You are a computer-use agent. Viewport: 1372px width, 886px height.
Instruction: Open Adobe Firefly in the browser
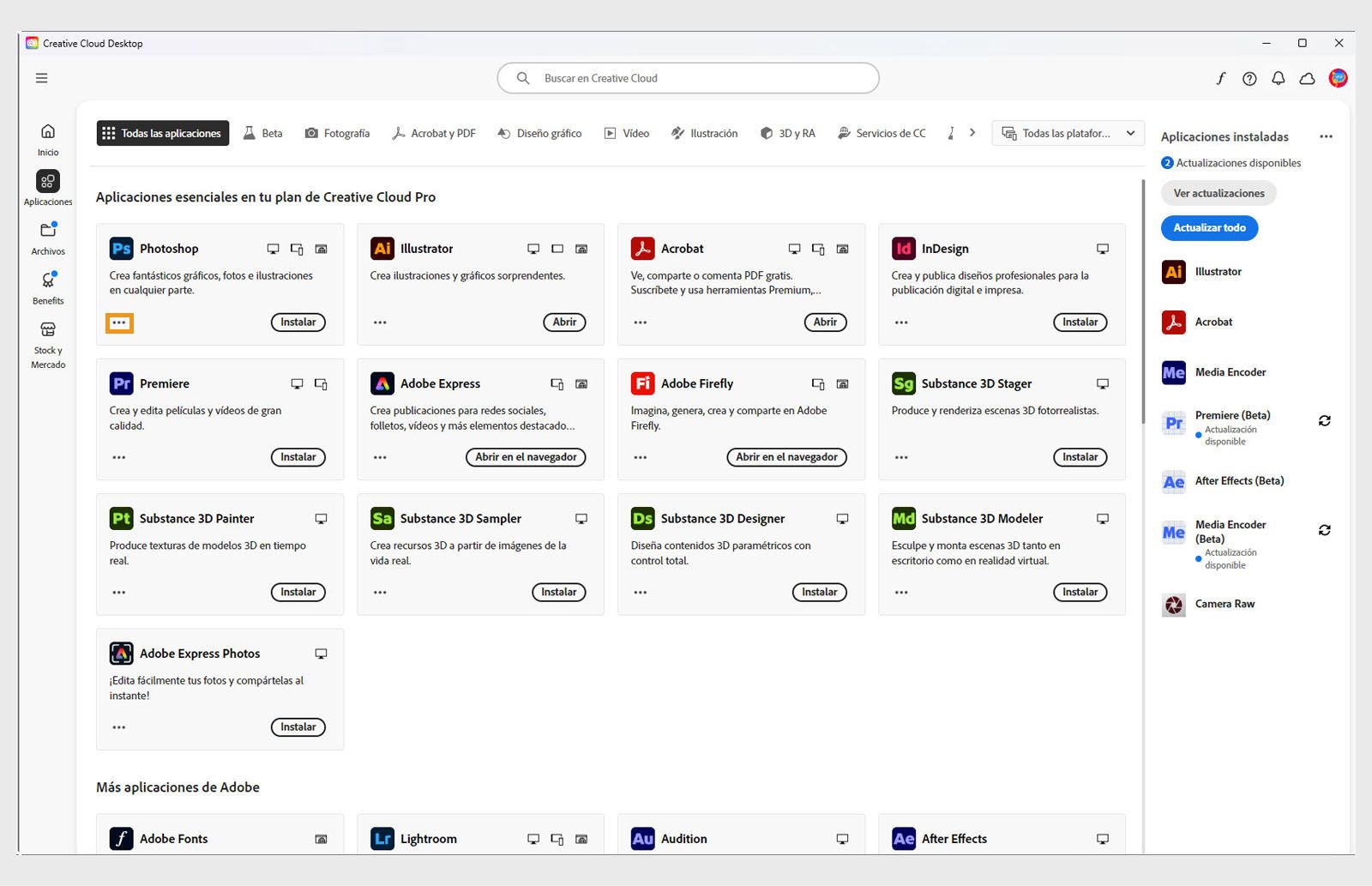[x=786, y=457]
